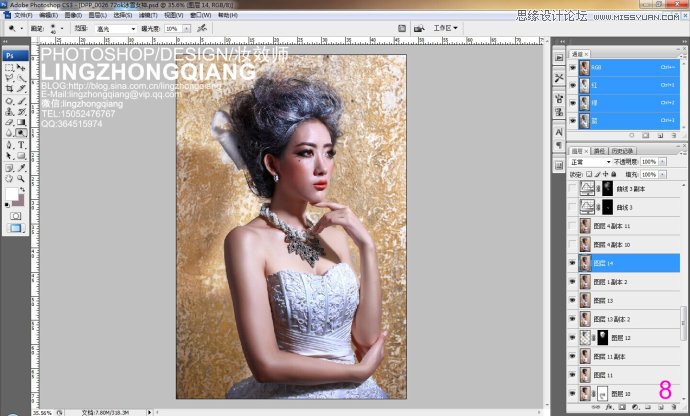Viewport: 690px width, 416px height.
Task: Open the fill slider arrow
Action: pyautogui.click(x=662, y=175)
